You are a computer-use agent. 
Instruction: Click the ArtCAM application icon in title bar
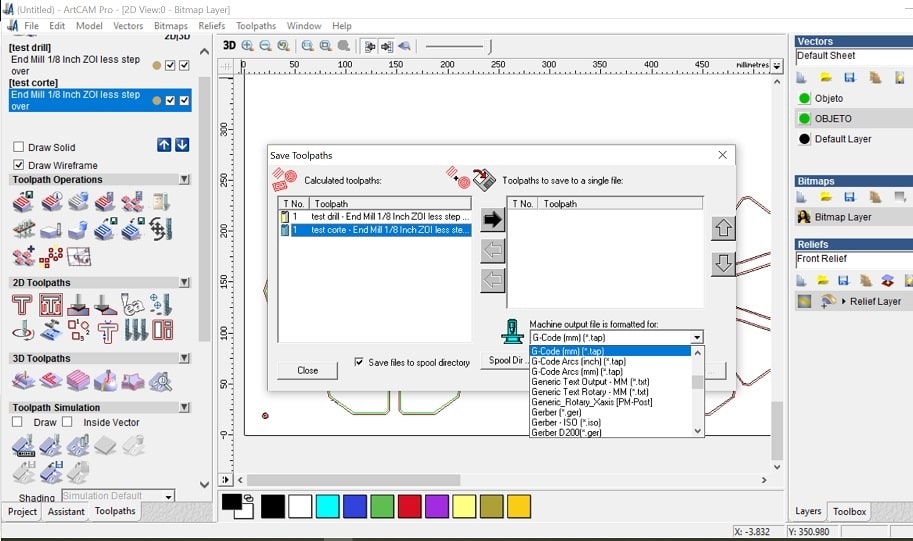pyautogui.click(x=8, y=9)
